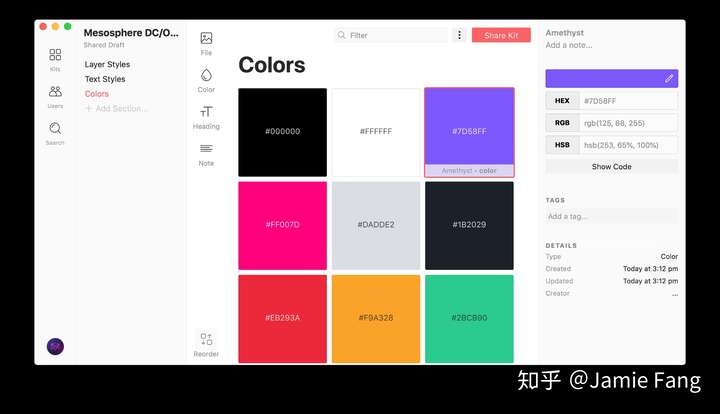Click the Filter search field
The height and width of the screenshot is (414, 720).
click(x=391, y=35)
